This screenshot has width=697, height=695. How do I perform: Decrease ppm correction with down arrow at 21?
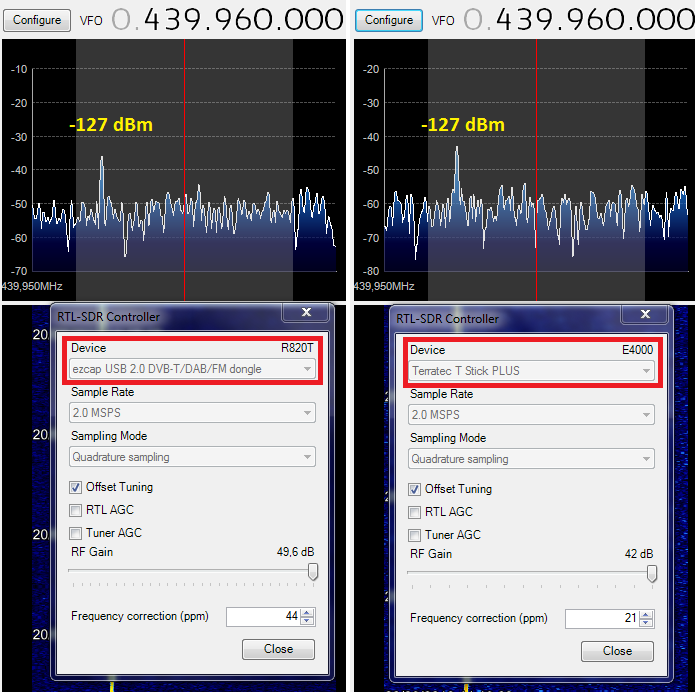pyautogui.click(x=646, y=623)
